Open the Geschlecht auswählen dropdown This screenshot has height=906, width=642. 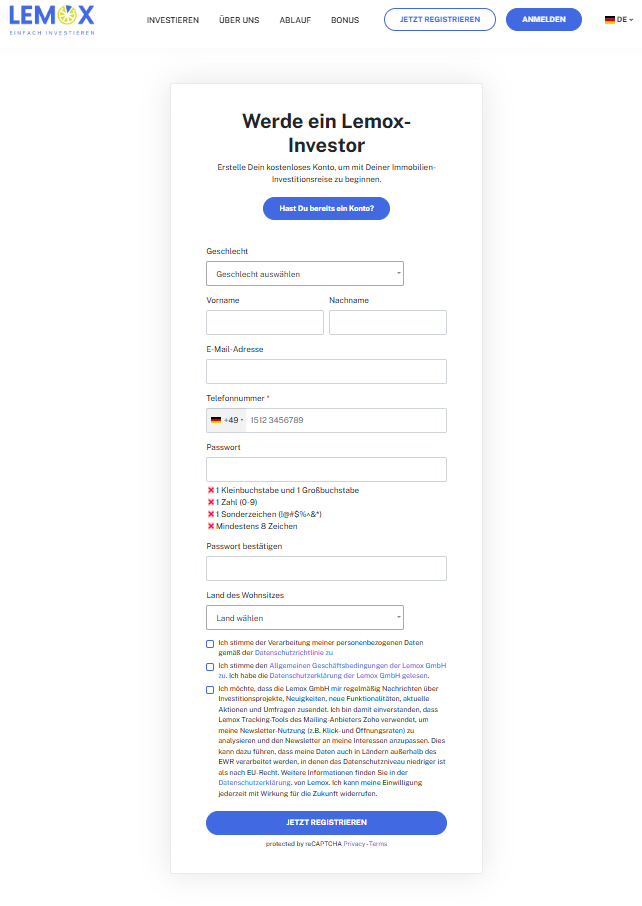pos(305,274)
